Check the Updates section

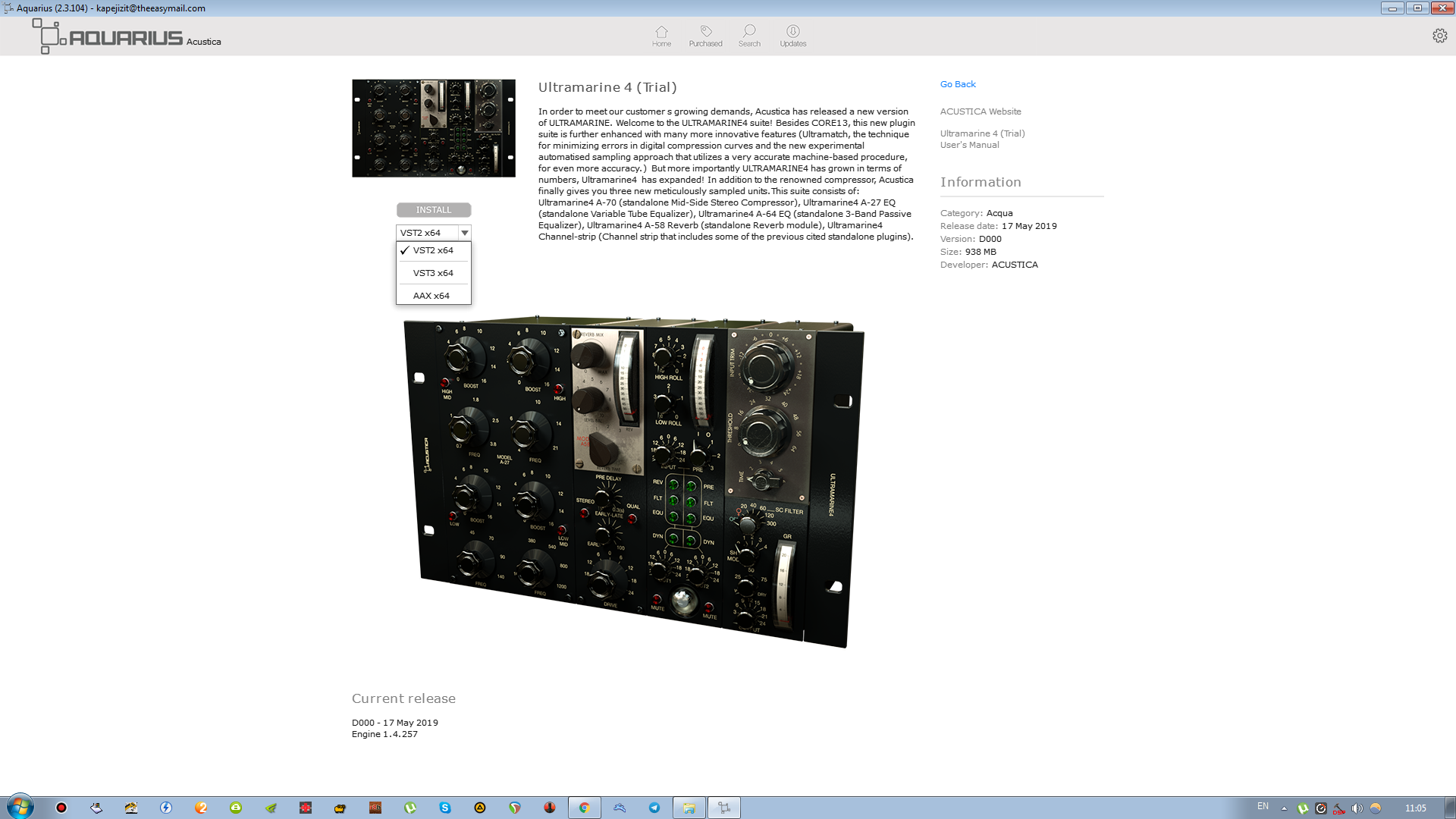[x=793, y=36]
